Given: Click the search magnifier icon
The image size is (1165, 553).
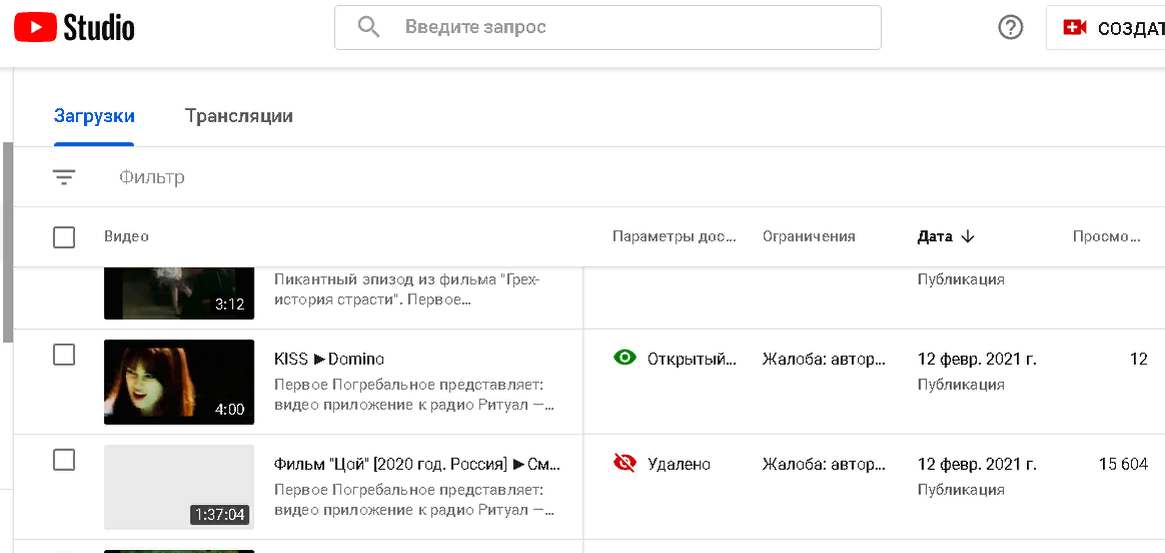Looking at the screenshot, I should tap(369, 28).
